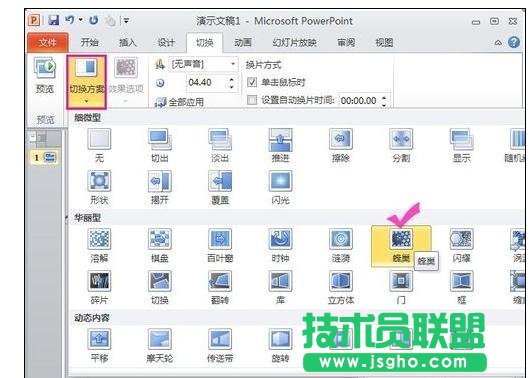Pick the 形状 (Shape) transition
The image size is (530, 378).
pyautogui.click(x=99, y=188)
